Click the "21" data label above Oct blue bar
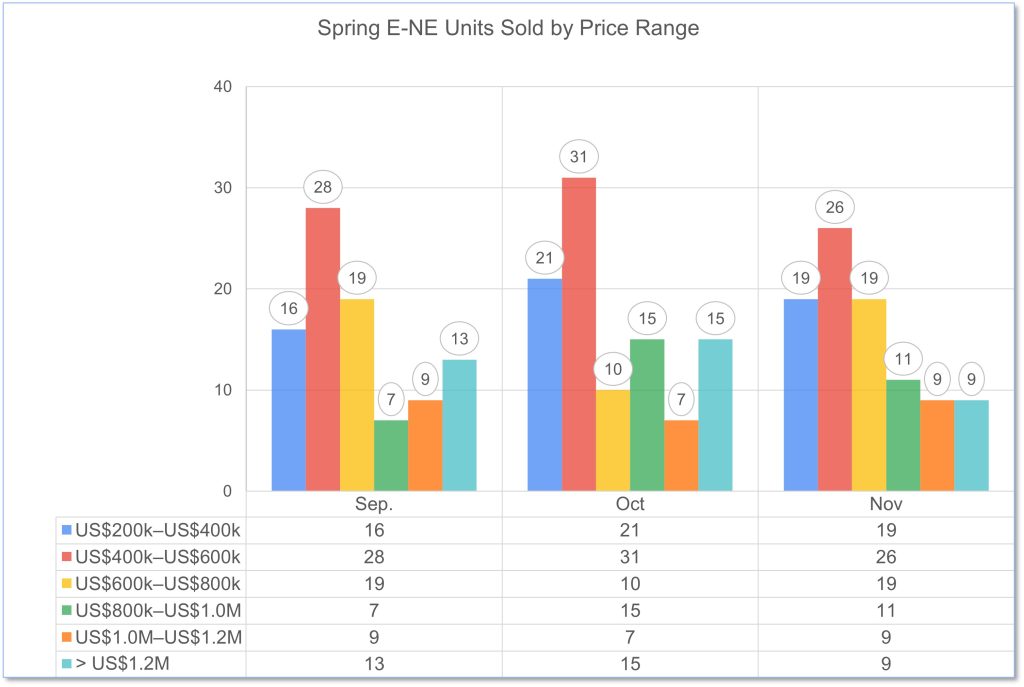The width and height of the screenshot is (1024, 687). (545, 258)
